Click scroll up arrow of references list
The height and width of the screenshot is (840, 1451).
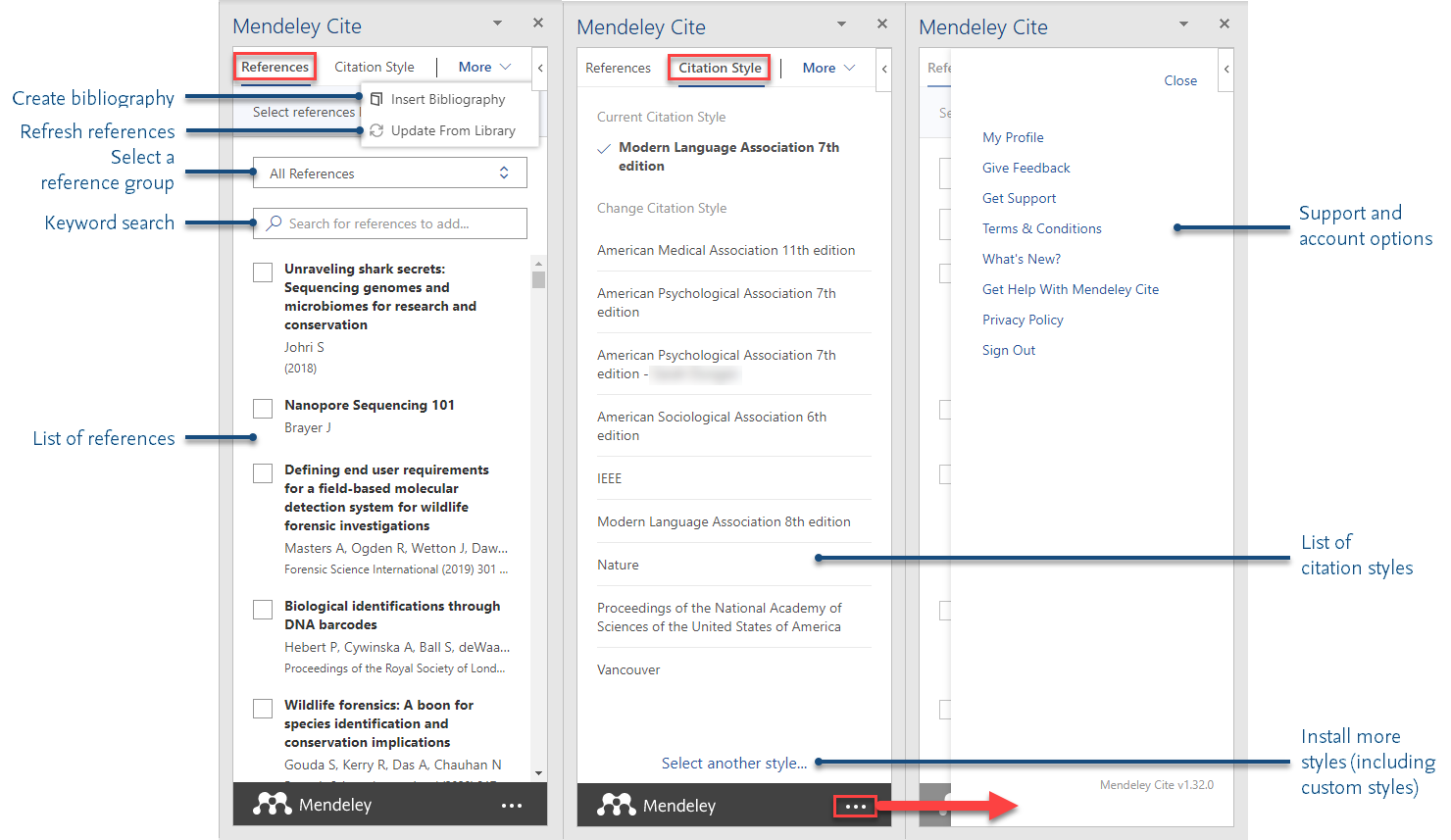click(x=538, y=264)
